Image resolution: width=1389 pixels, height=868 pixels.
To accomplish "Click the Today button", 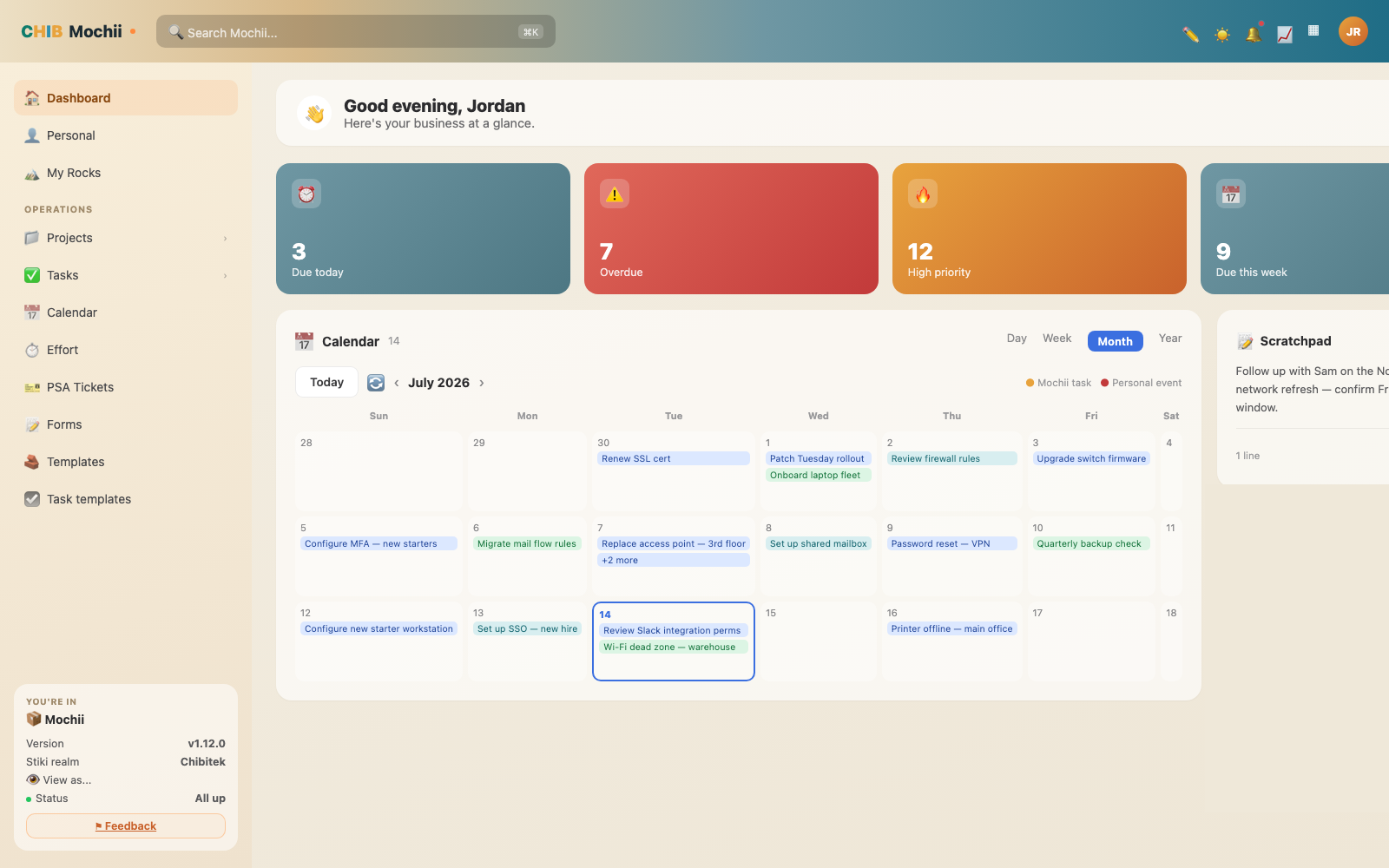I will point(326,382).
